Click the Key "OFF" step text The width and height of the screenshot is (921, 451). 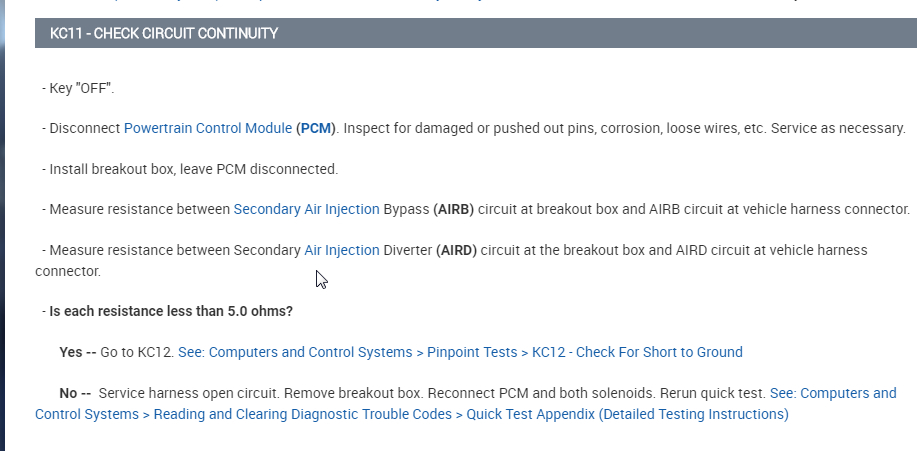click(x=82, y=88)
